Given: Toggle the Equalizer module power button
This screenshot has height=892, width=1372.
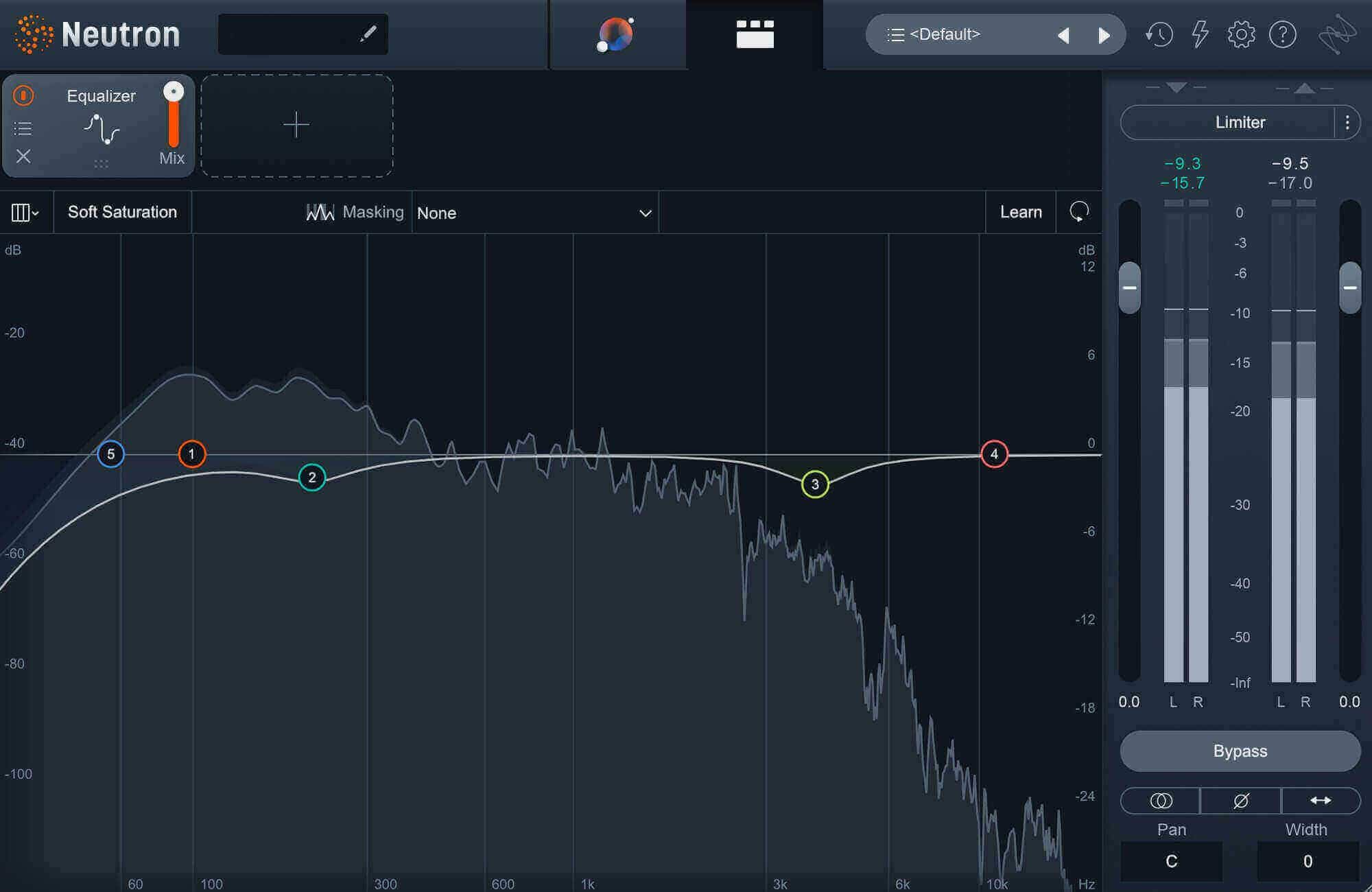Looking at the screenshot, I should coord(23,95).
